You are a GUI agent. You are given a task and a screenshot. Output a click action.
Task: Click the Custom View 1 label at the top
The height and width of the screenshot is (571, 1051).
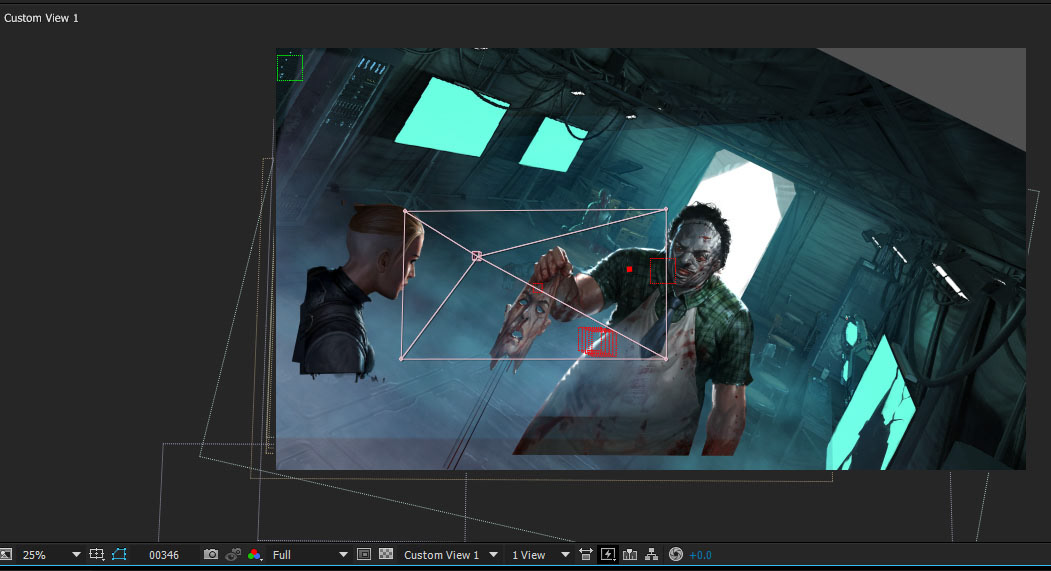click(x=42, y=18)
